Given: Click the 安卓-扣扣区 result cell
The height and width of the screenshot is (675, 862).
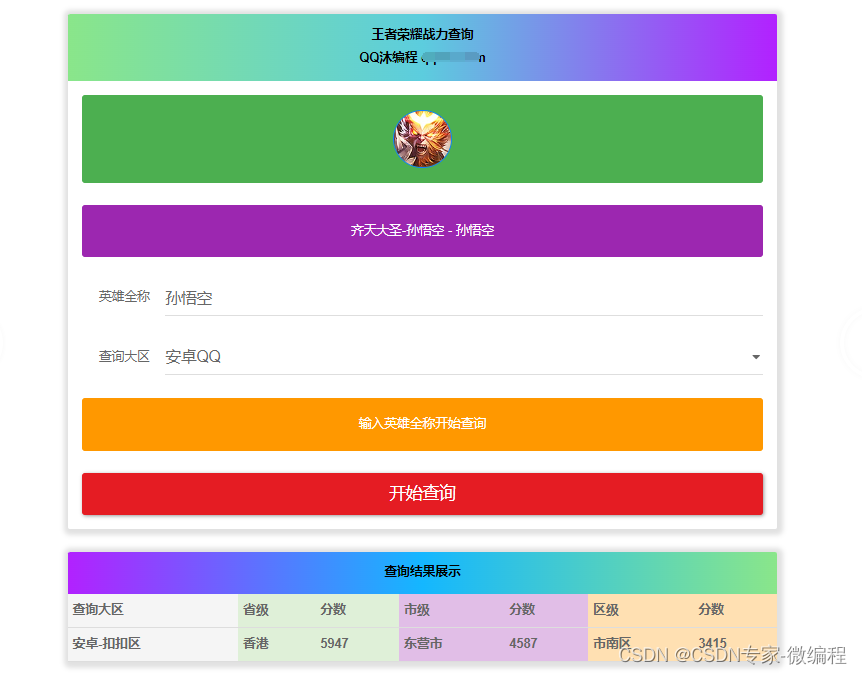Looking at the screenshot, I should click(103, 644).
